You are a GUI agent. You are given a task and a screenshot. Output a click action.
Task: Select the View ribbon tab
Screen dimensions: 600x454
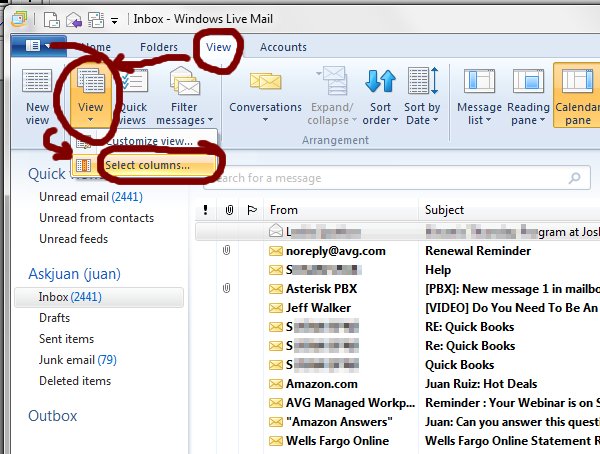[x=218, y=47]
